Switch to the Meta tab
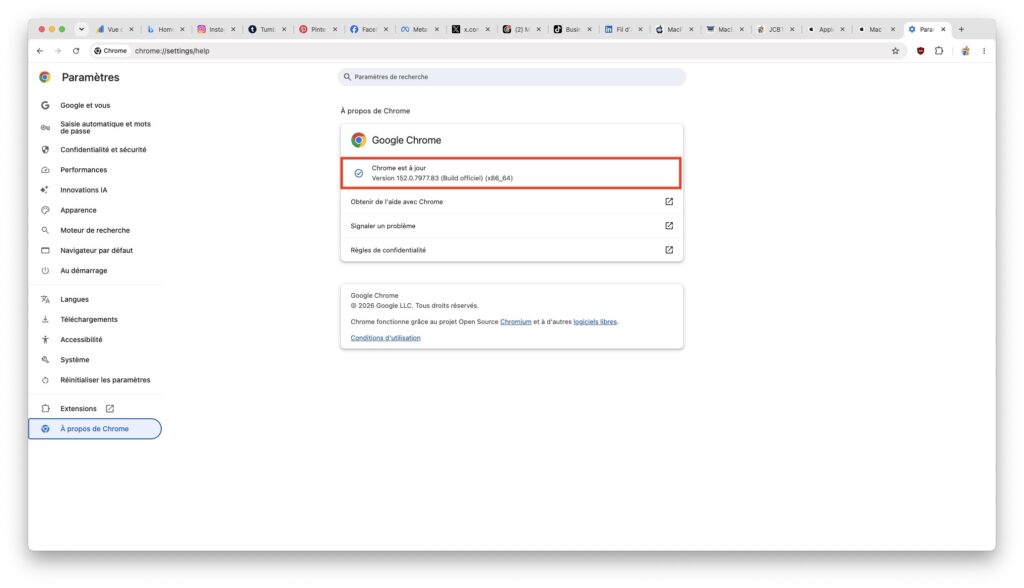Screen dimensions: 1024x588 pyautogui.click(x=419, y=29)
